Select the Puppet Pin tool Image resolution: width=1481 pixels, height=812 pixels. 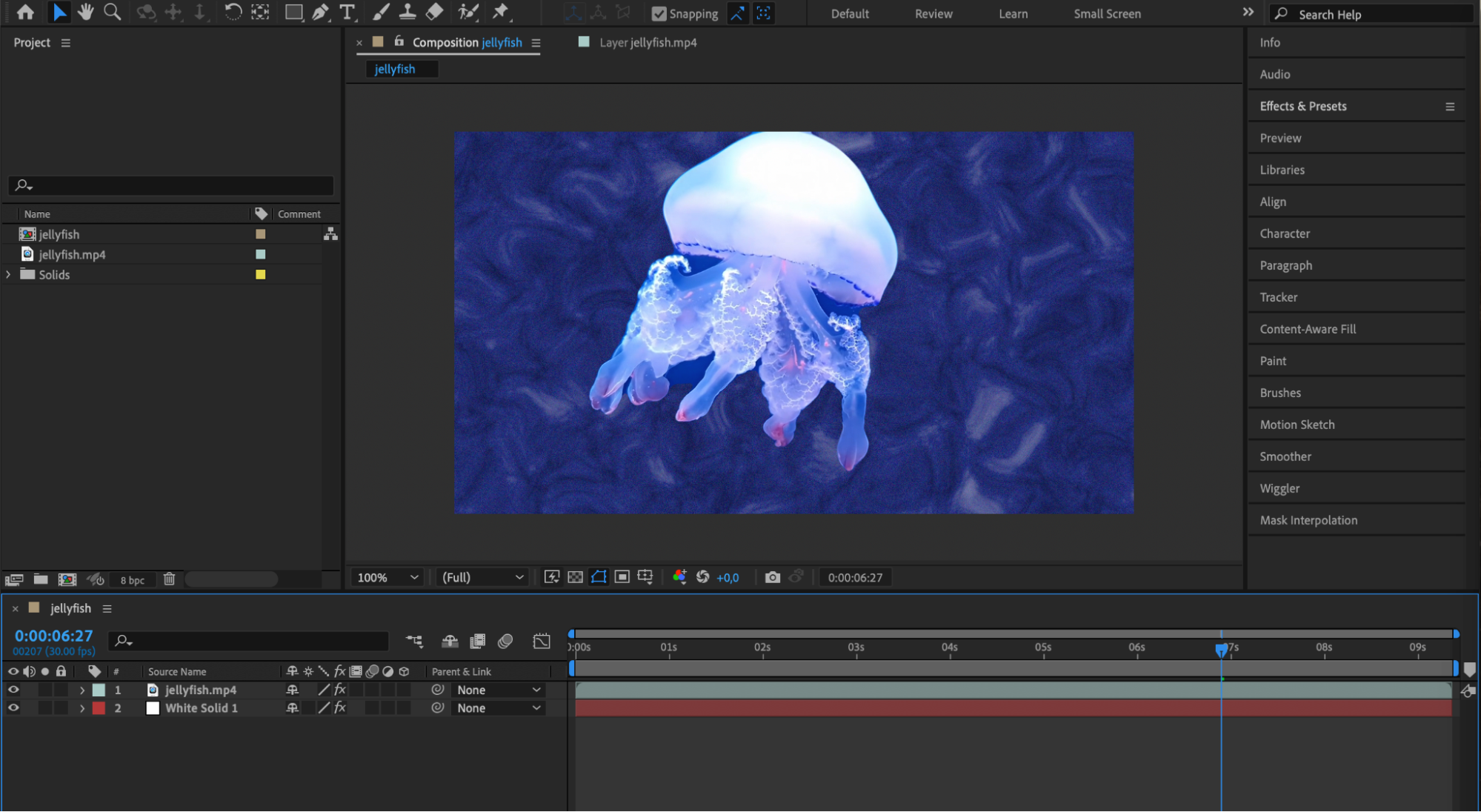tap(501, 13)
